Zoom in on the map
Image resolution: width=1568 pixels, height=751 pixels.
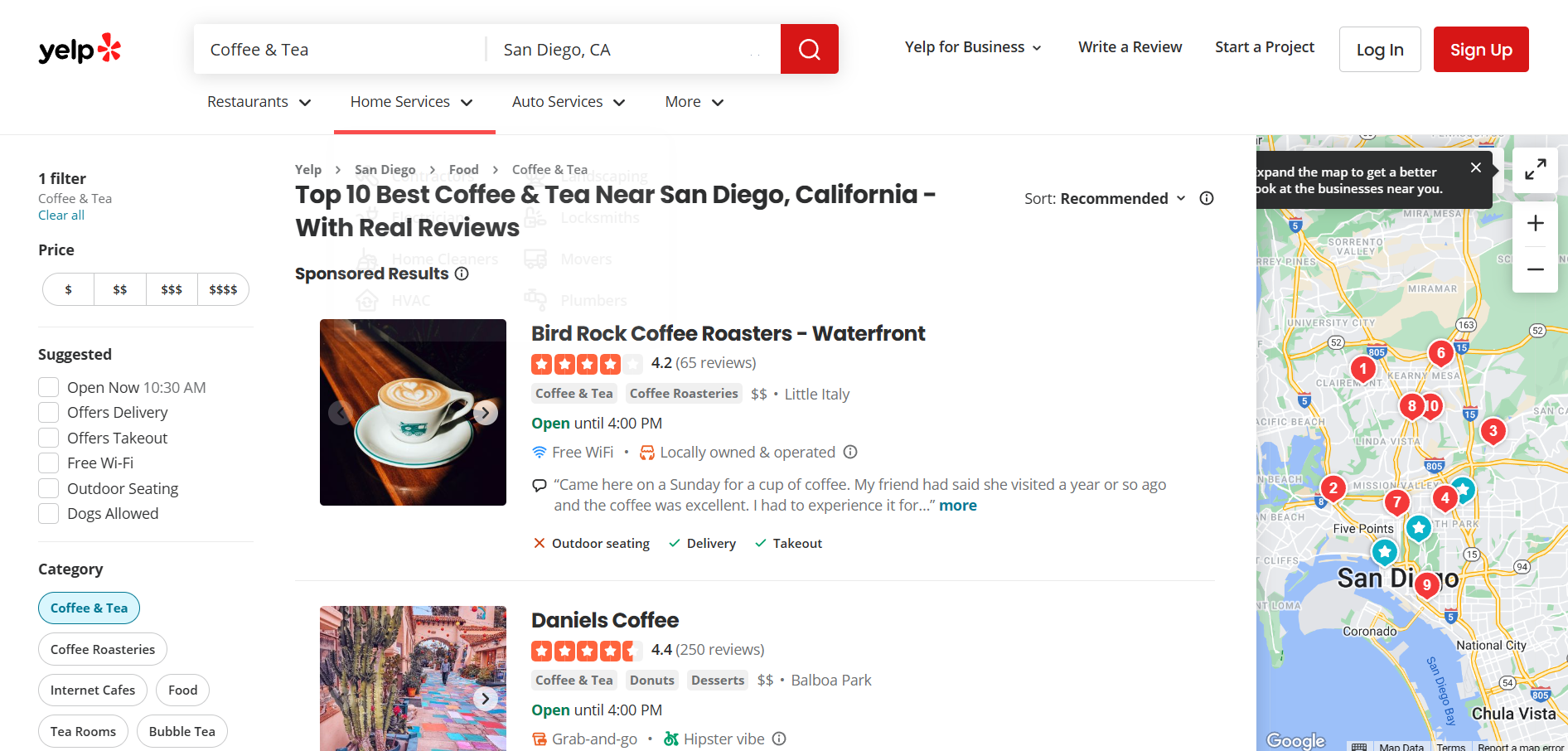point(1535,223)
